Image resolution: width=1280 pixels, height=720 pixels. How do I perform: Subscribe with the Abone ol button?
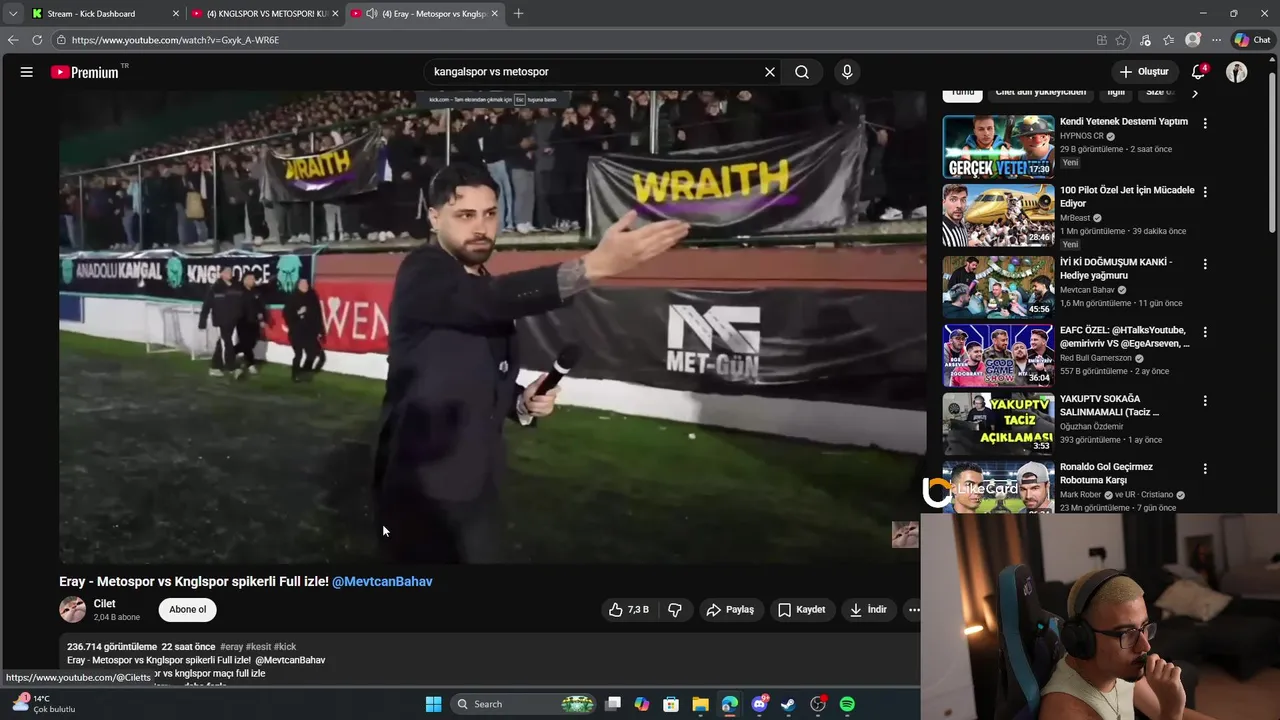(x=188, y=609)
